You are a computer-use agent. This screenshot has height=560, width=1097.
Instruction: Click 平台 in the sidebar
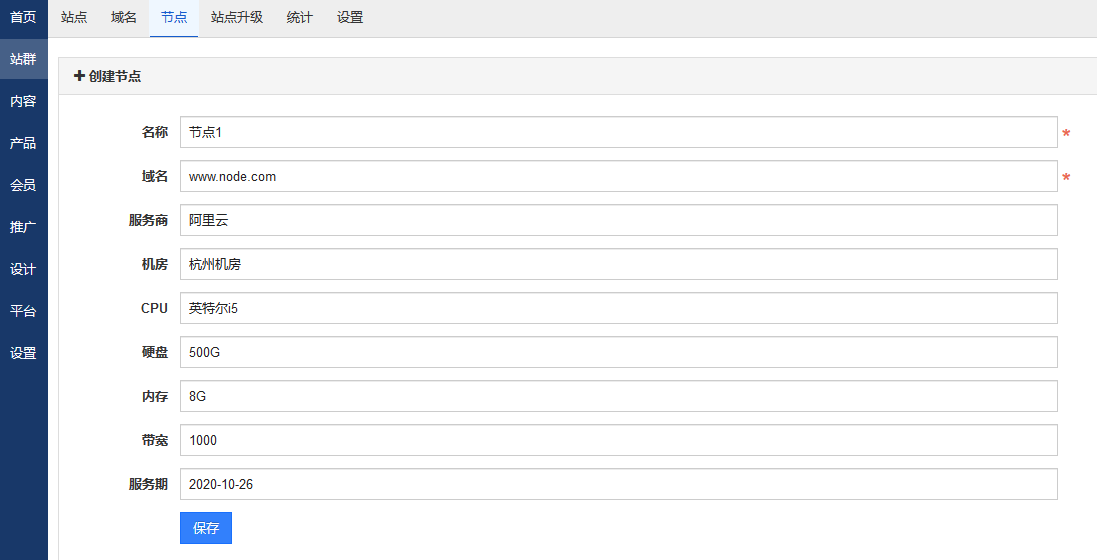pos(23,311)
